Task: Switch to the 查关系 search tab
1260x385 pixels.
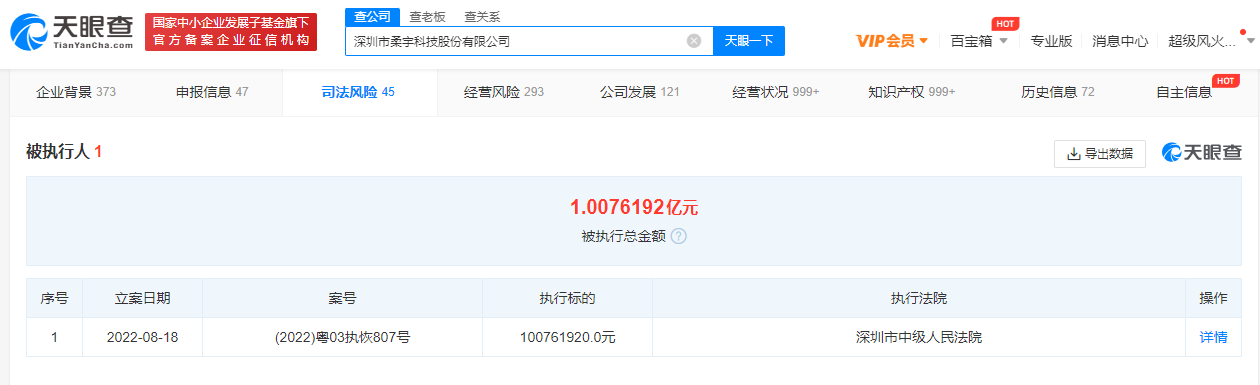Action: click(482, 17)
